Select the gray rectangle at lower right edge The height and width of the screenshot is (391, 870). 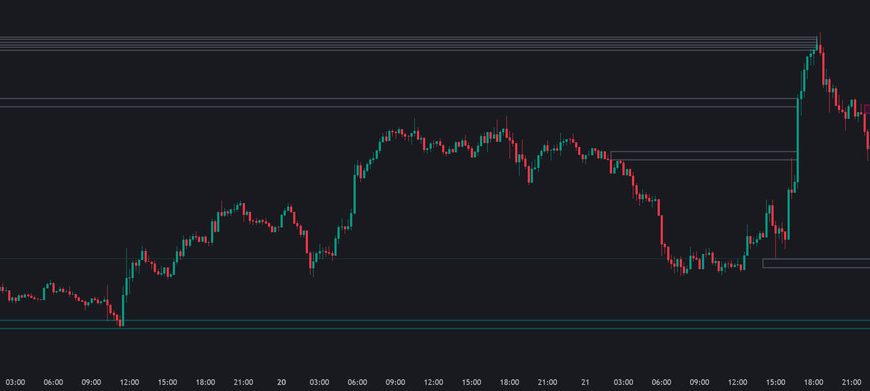click(816, 263)
